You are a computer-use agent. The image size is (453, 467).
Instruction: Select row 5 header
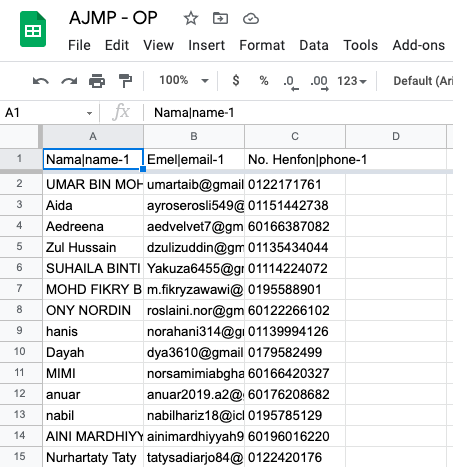[21, 247]
